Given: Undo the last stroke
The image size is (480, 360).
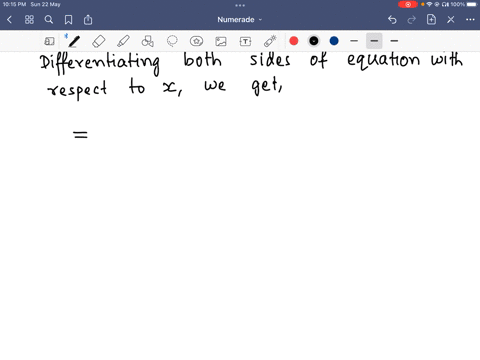Looking at the screenshot, I should 392,20.
